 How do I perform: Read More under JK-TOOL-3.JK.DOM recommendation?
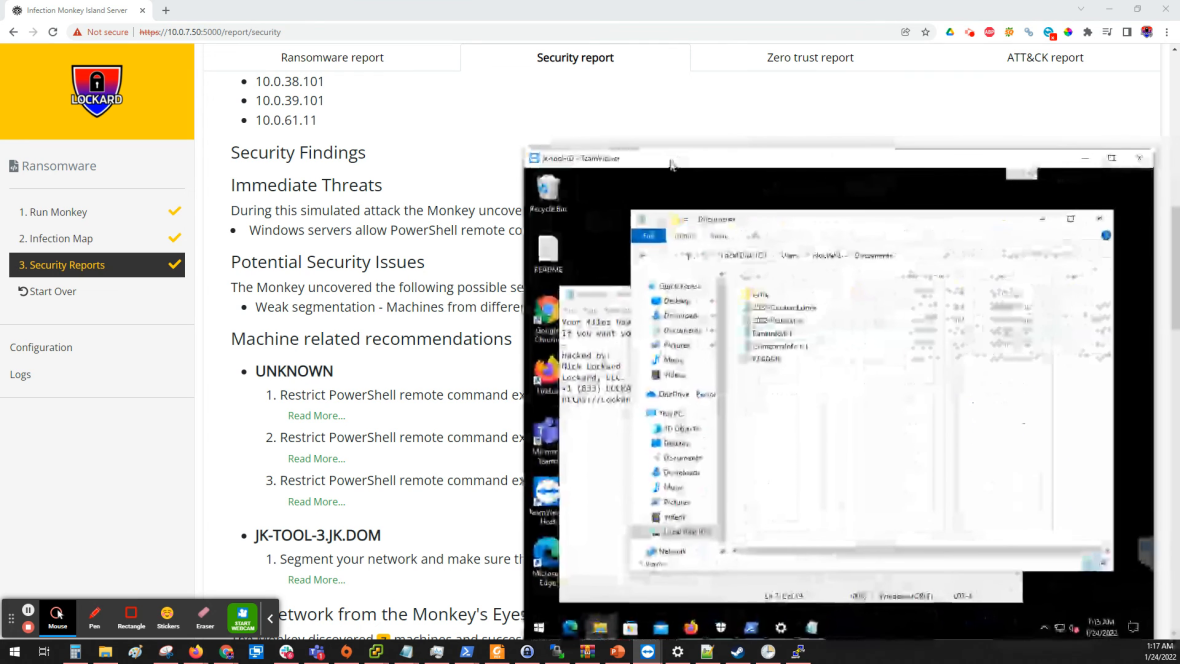(316, 580)
